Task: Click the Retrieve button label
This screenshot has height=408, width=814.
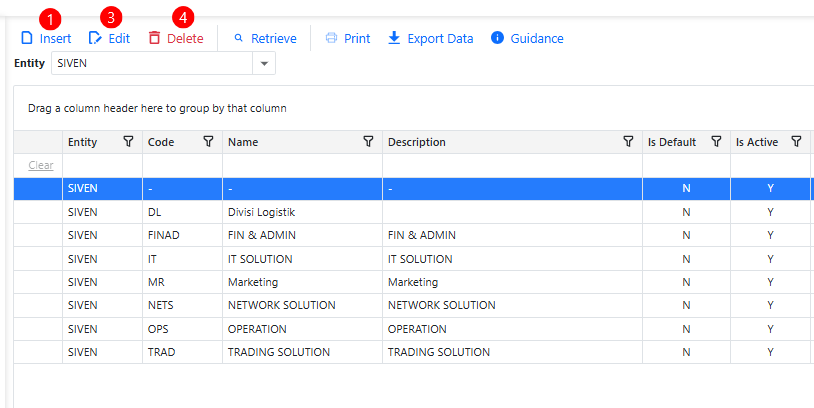Action: click(x=274, y=38)
